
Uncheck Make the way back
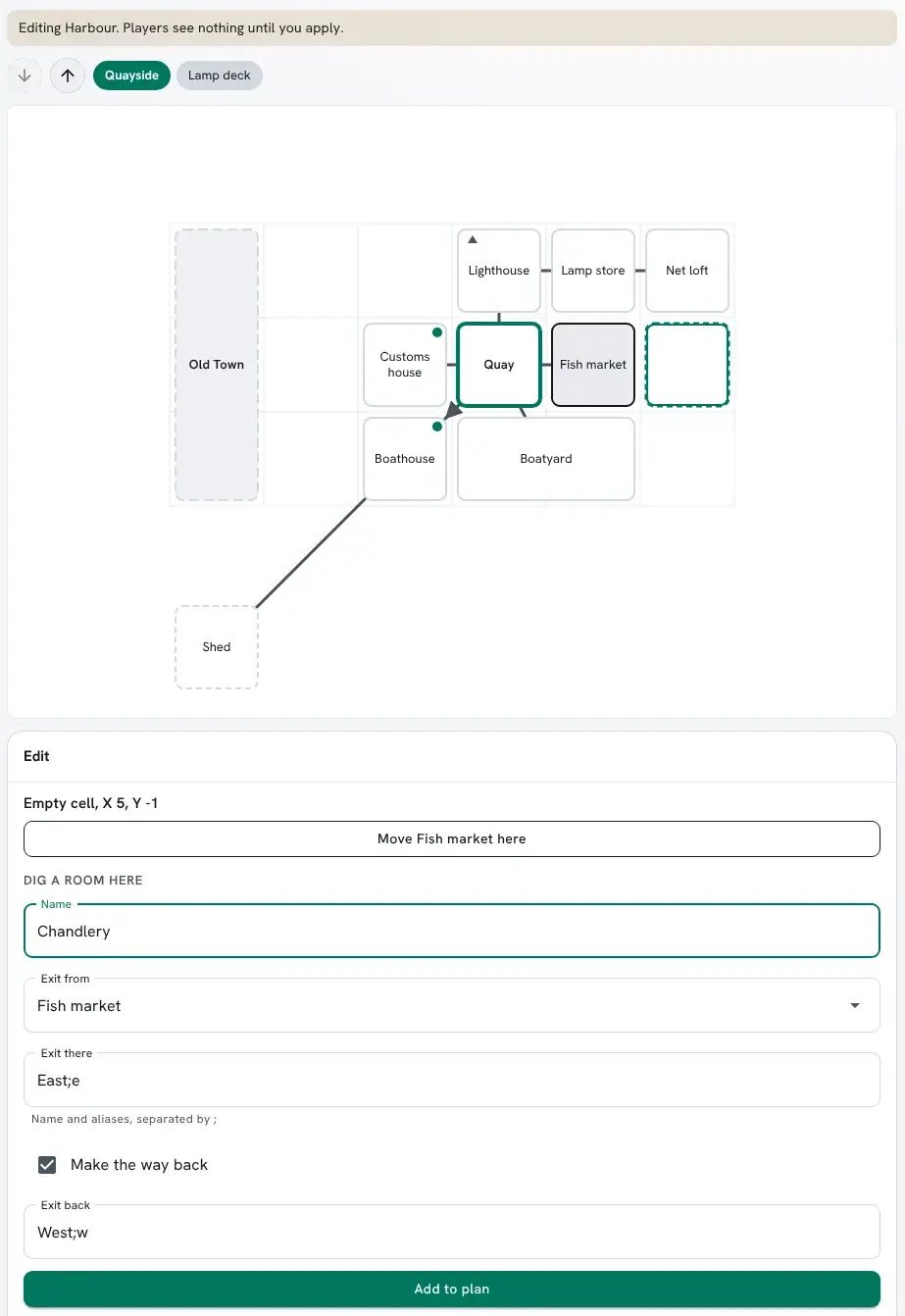pos(47,1165)
